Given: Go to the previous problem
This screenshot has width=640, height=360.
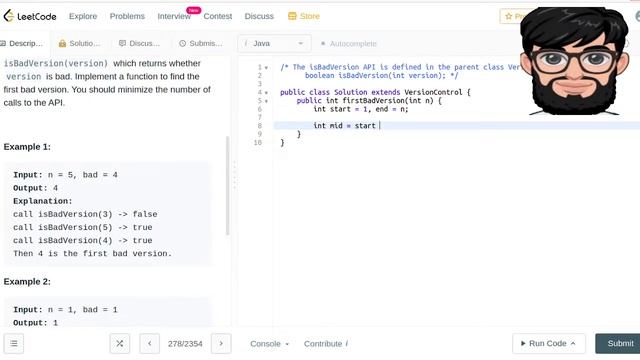Looking at the screenshot, I should point(150,344).
